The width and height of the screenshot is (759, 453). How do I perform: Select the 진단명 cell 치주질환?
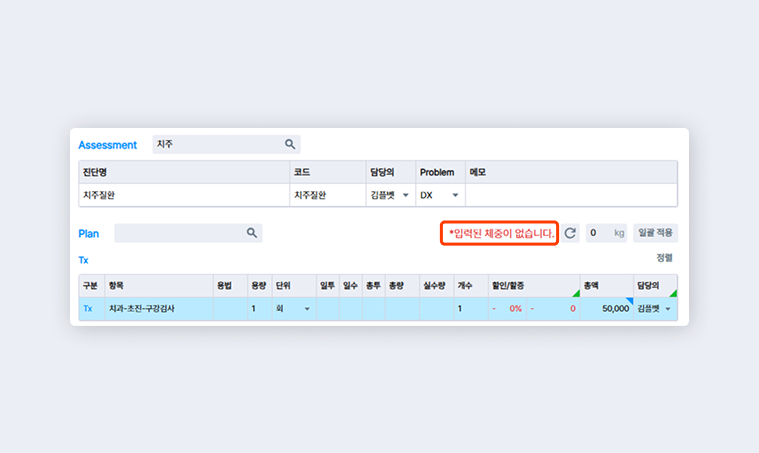(x=184, y=195)
